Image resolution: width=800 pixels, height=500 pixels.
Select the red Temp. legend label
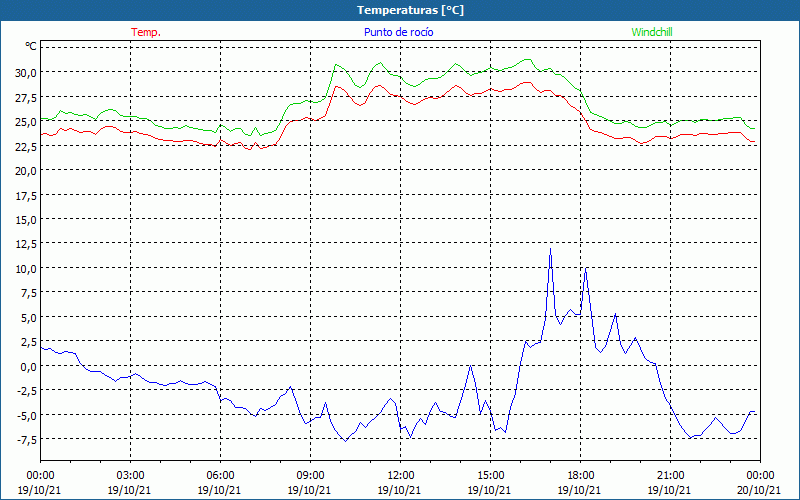146,32
